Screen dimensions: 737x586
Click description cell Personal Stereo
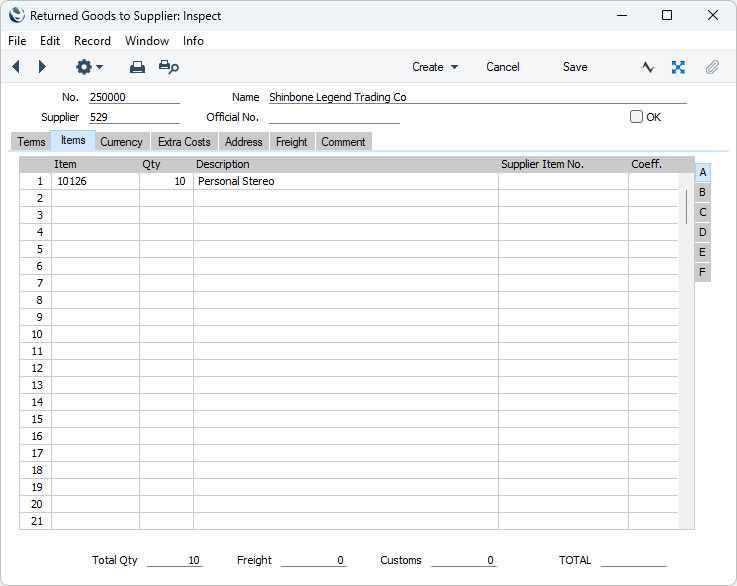[x=346, y=181]
